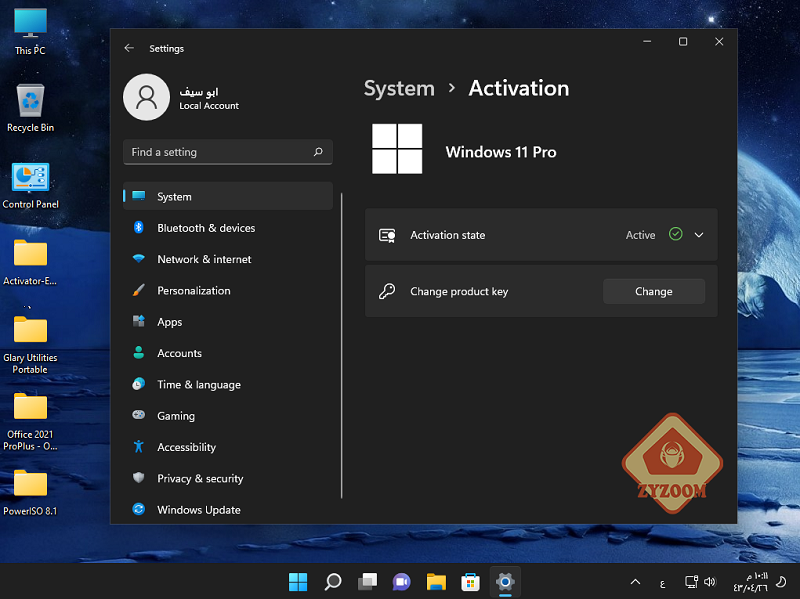Select Office 2021 ProPlus folder
800x599 pixels.
(x=30, y=422)
